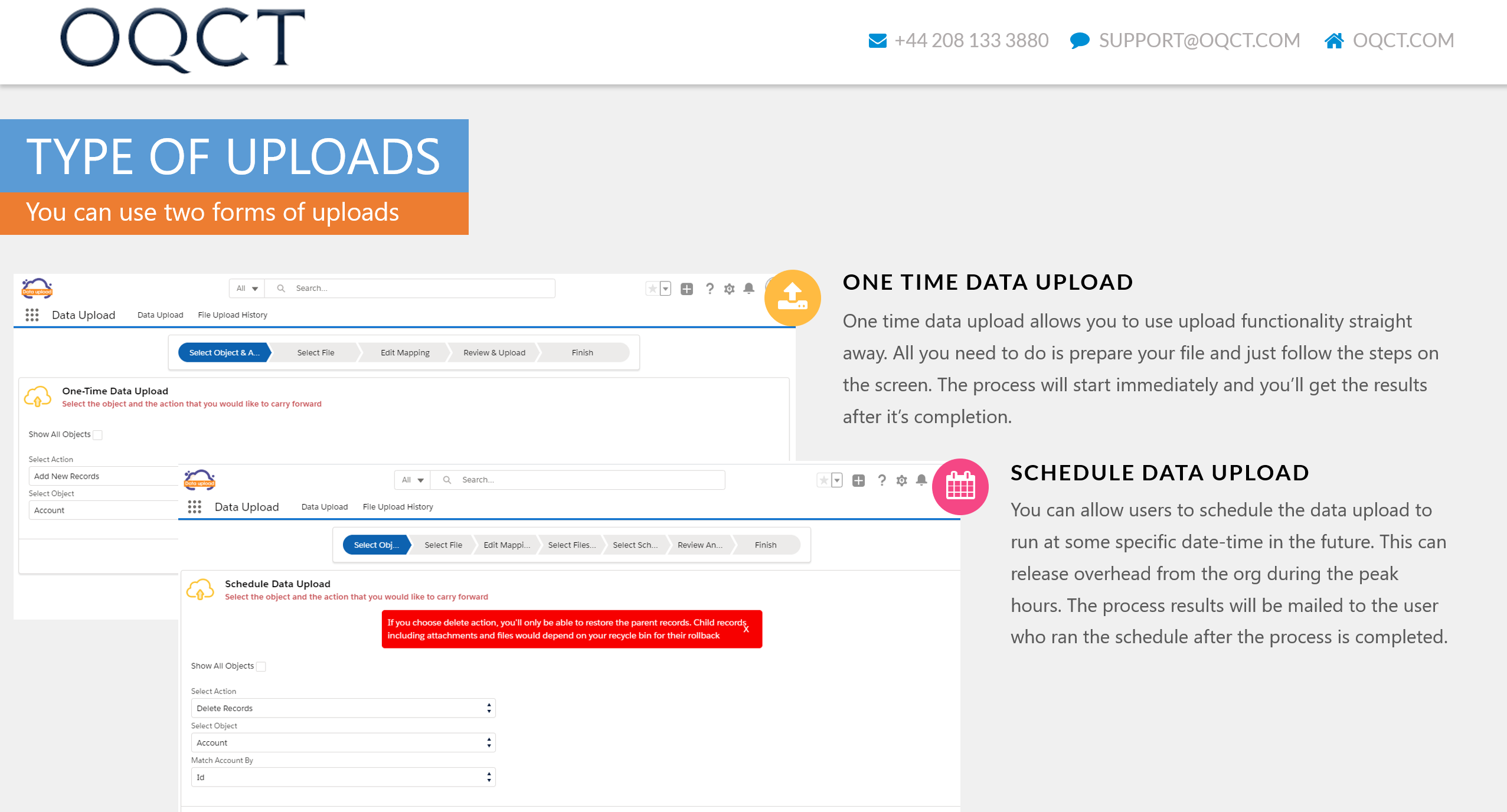Tick Show All Objects in One-Time Data Upload
The image size is (1507, 812).
98,435
